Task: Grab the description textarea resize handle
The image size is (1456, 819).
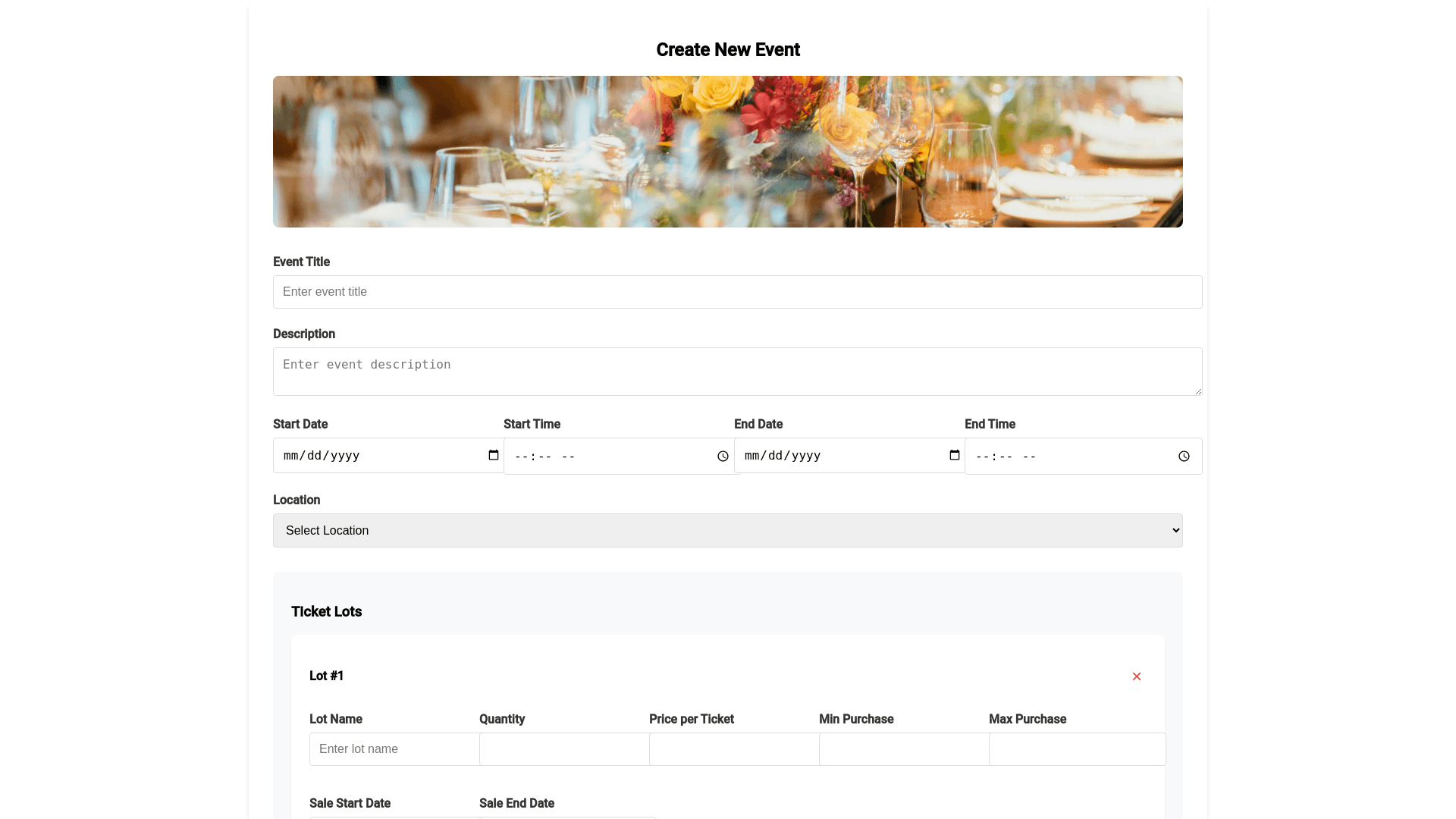Action: click(x=1198, y=391)
